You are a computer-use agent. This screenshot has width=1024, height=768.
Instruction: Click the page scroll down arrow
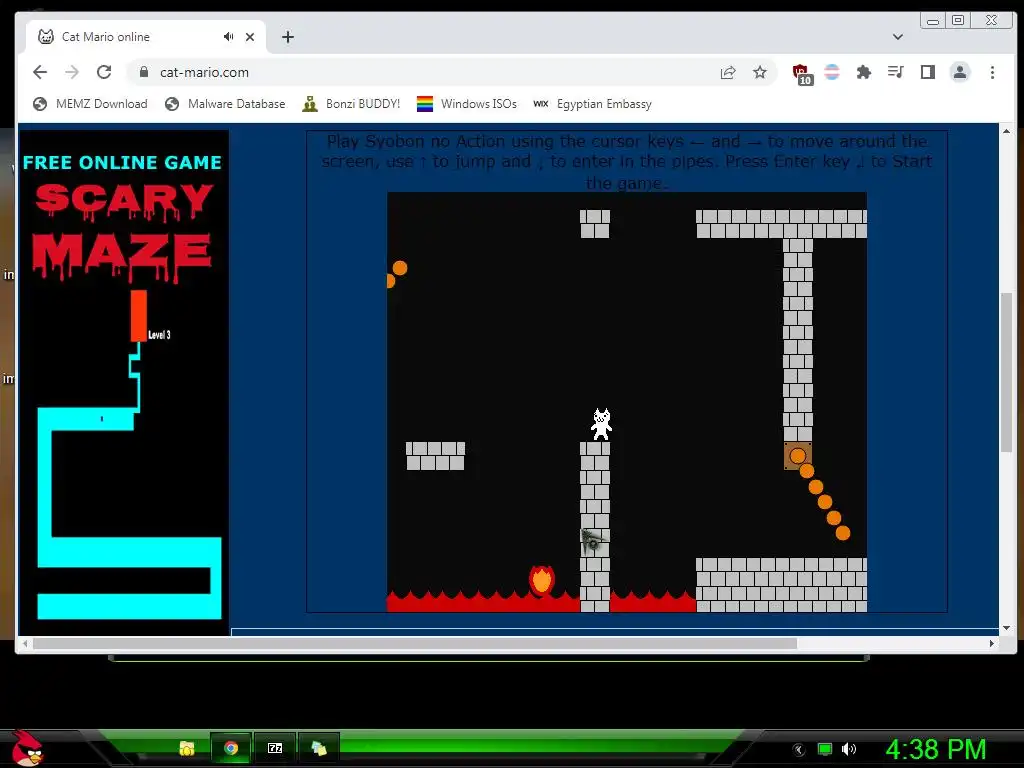point(1006,628)
